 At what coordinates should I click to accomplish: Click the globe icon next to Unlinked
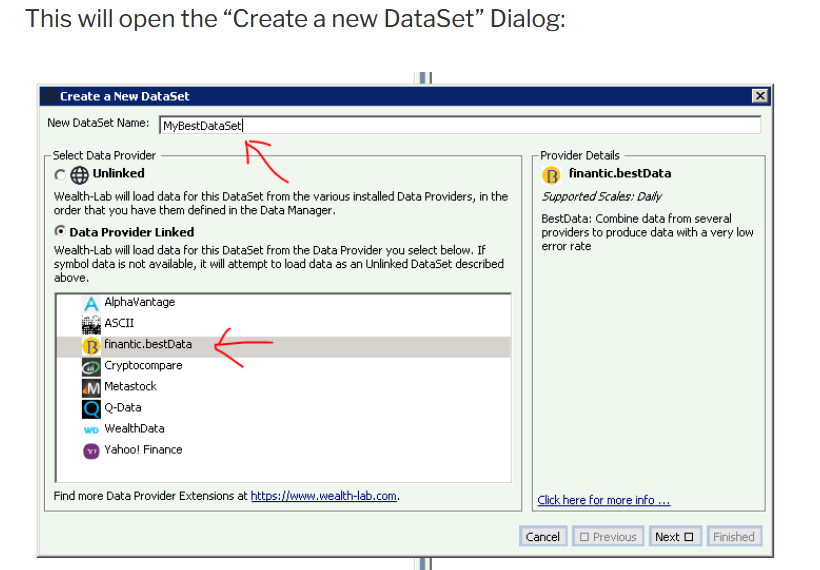(x=79, y=175)
